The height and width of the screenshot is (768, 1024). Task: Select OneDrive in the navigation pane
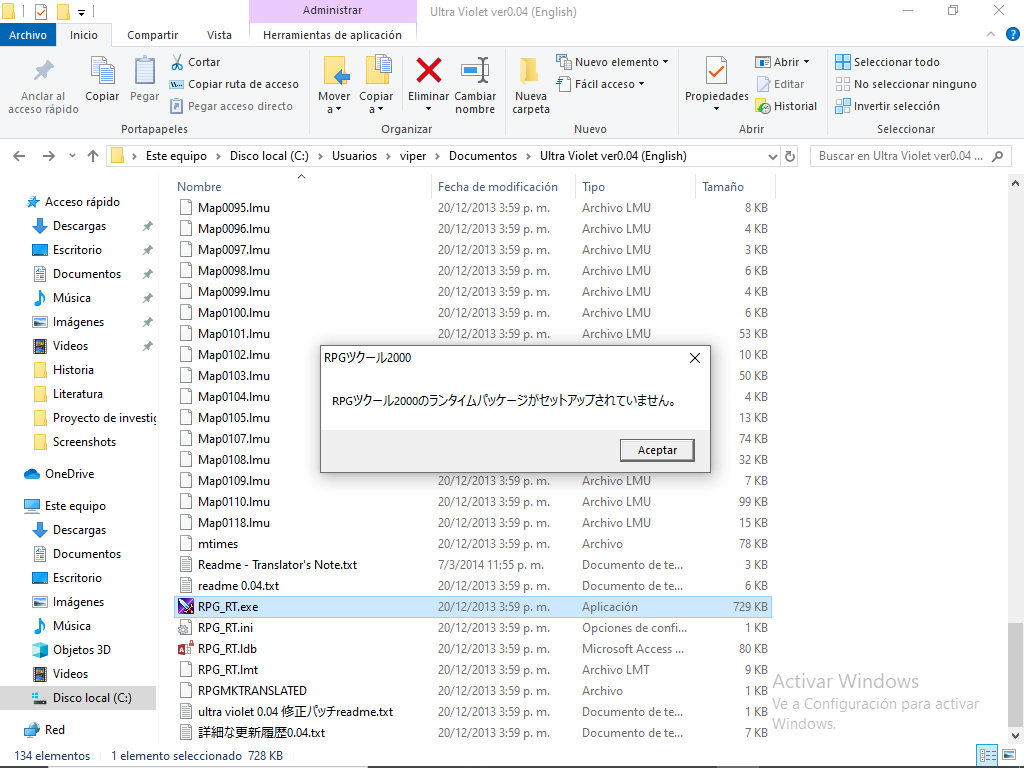pos(69,473)
